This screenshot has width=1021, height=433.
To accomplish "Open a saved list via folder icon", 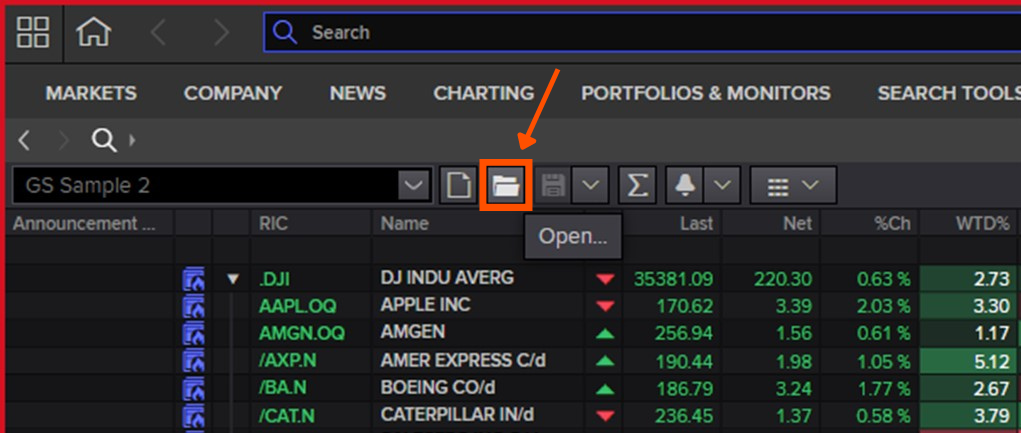I will click(506, 186).
